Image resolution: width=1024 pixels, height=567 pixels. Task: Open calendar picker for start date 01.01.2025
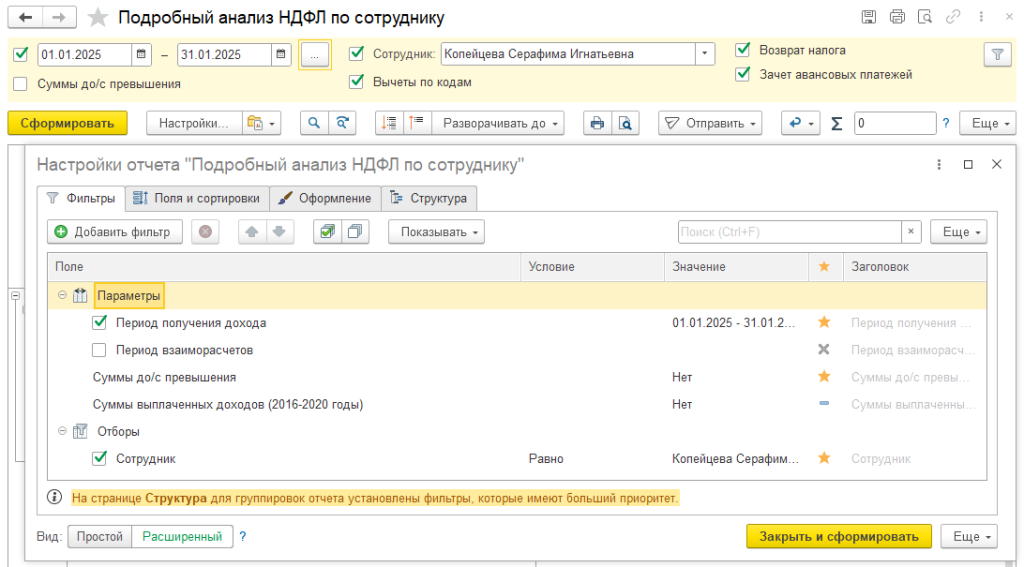click(142, 54)
